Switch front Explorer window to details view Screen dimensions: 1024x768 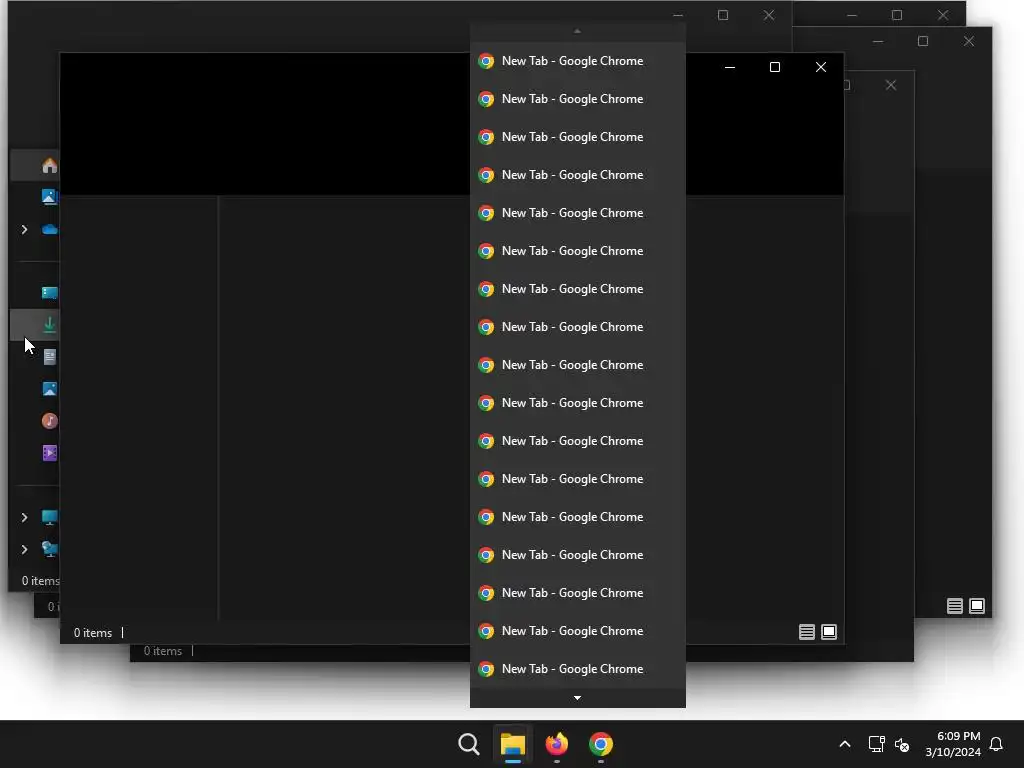[x=807, y=632]
